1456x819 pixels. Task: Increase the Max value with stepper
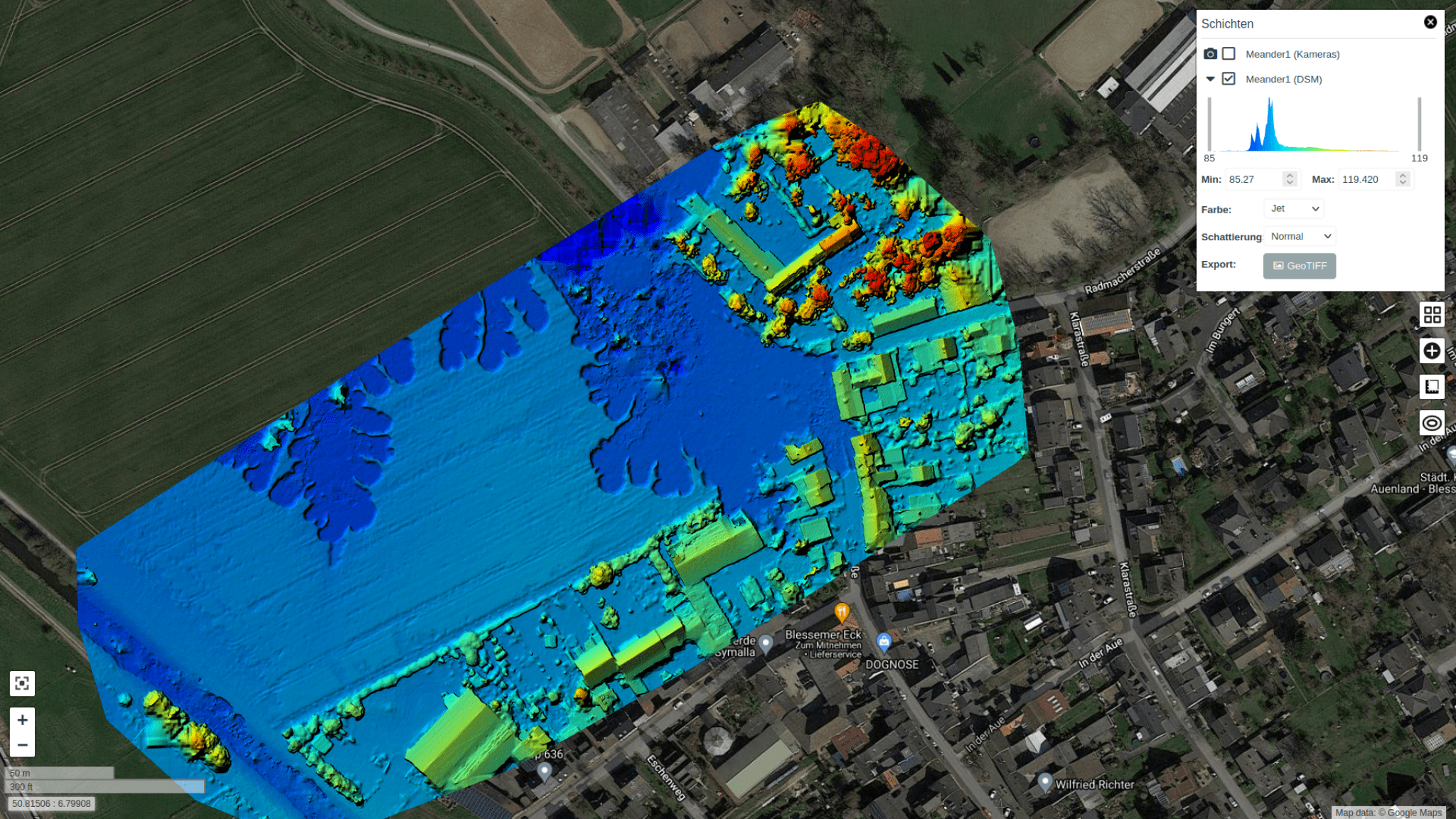(1403, 175)
